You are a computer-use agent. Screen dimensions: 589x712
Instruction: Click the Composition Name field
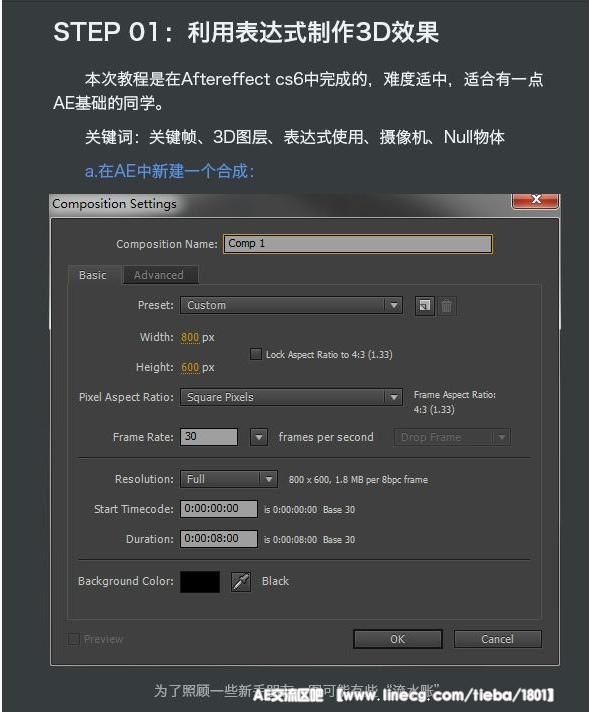pyautogui.click(x=358, y=244)
